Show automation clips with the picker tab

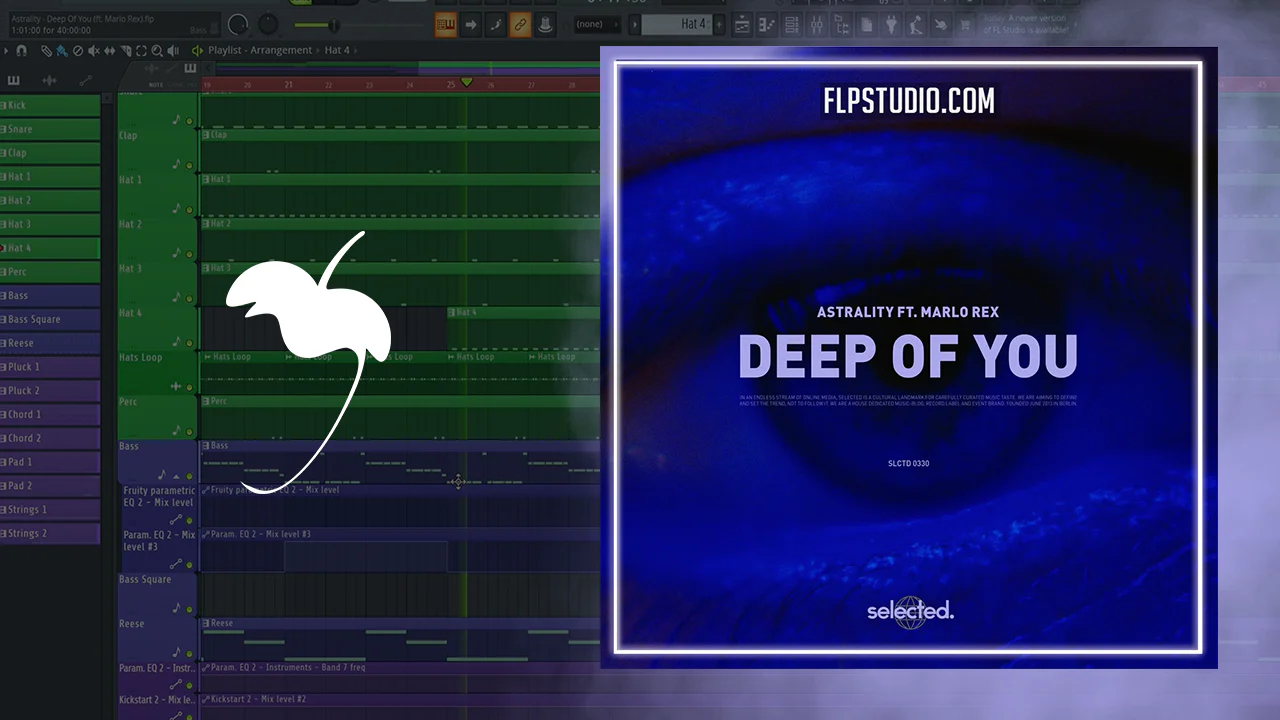(85, 80)
